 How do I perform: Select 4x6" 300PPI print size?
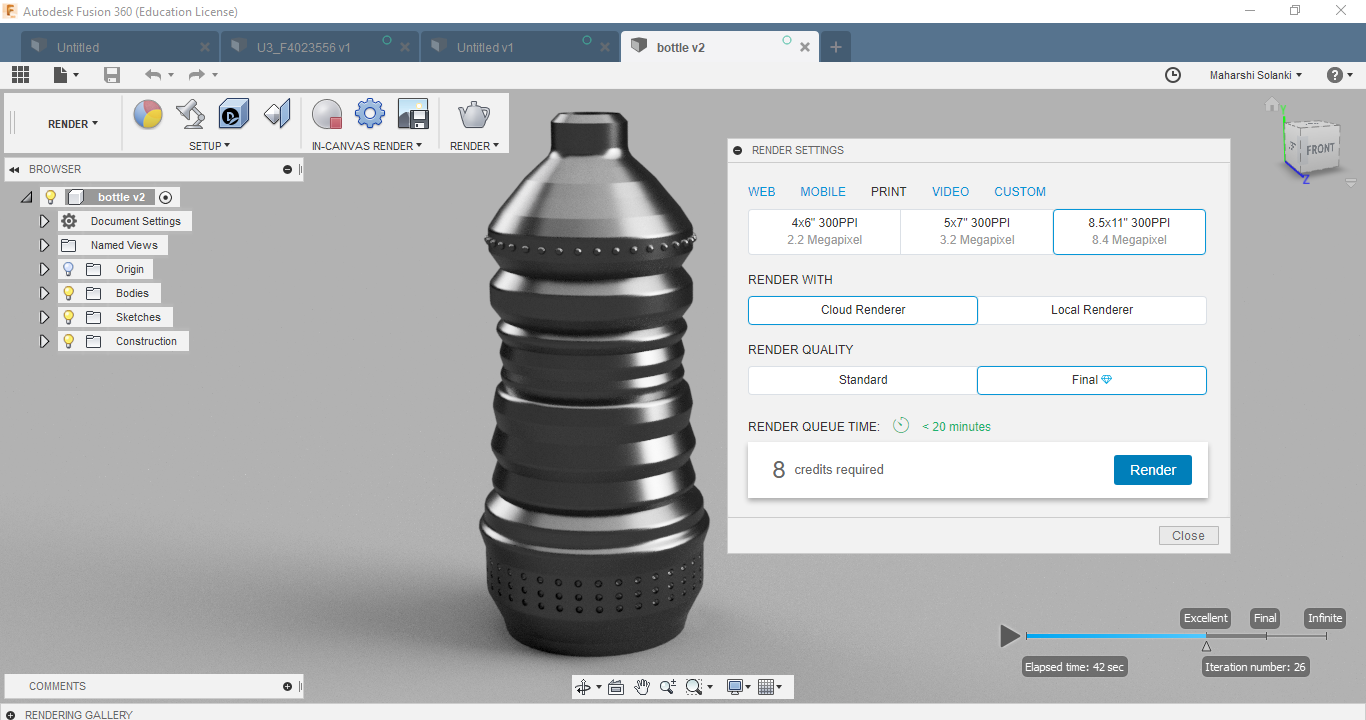(824, 232)
